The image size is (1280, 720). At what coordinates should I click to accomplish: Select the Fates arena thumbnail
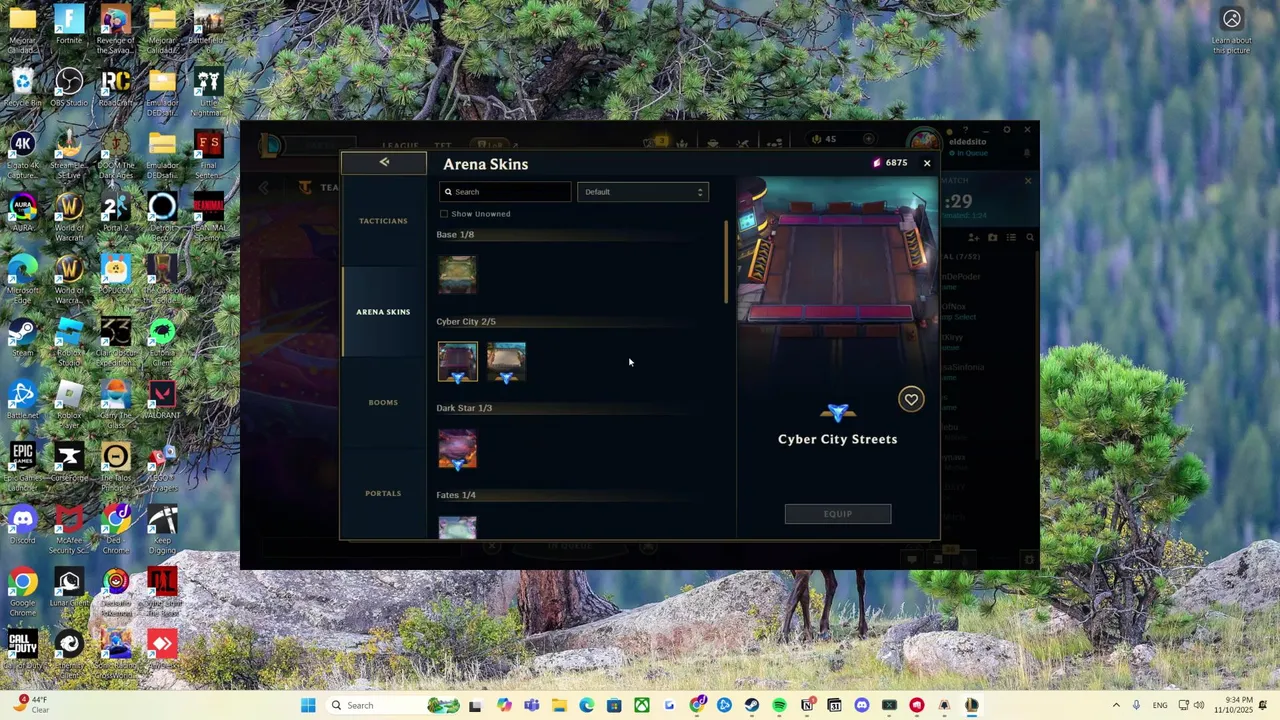click(x=457, y=527)
